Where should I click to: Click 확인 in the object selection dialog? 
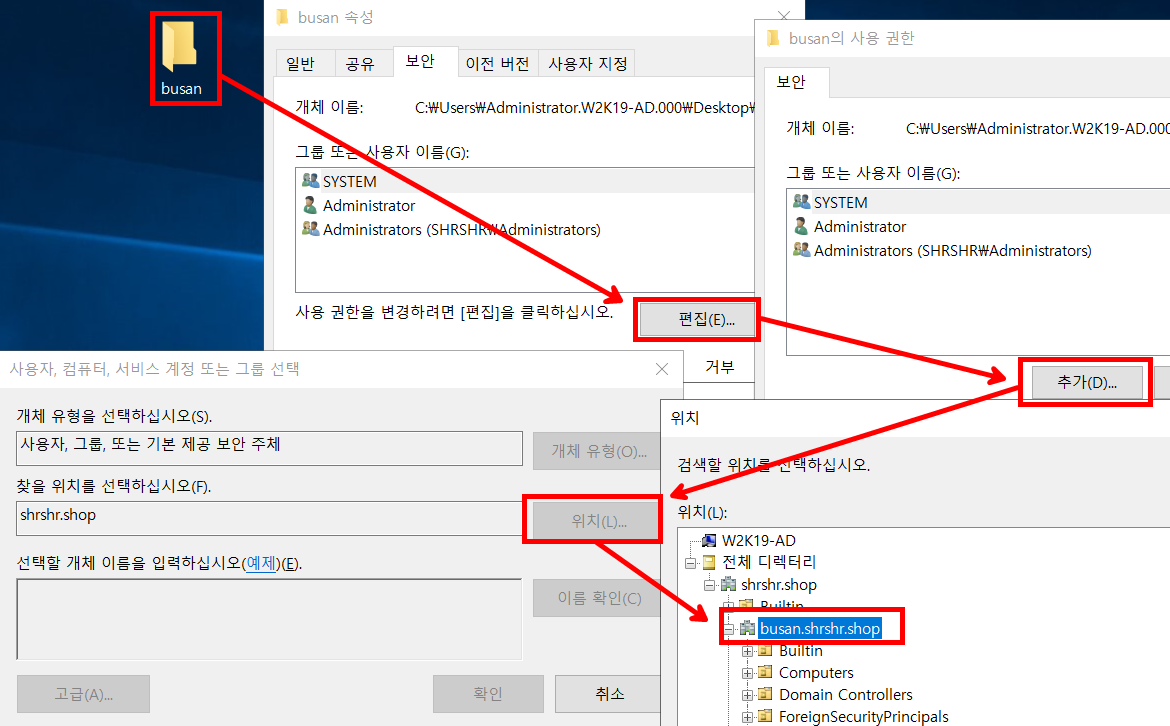click(x=488, y=694)
